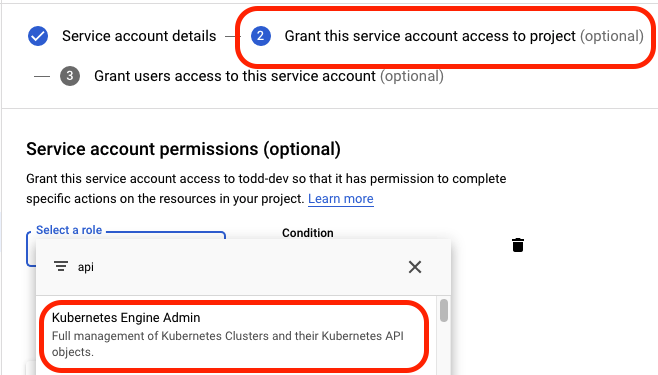
Task: Click the Kubernetes Engine Admin description text
Action: [x=227, y=344]
